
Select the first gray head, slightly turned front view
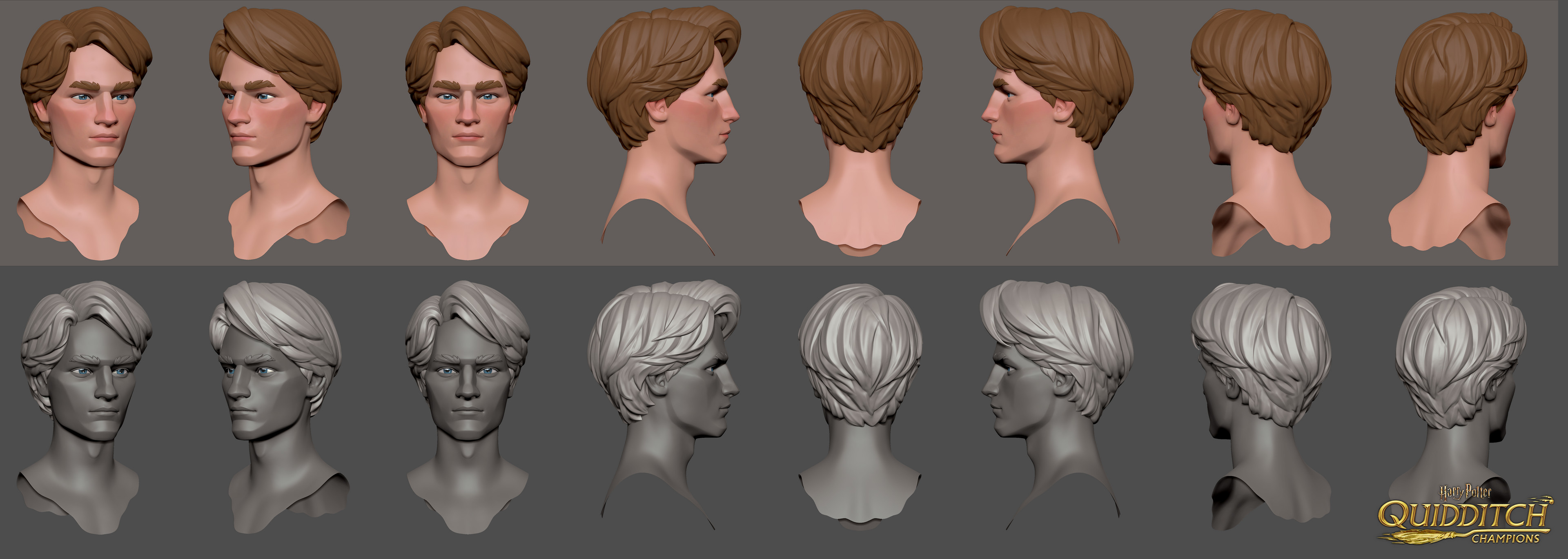click(85, 408)
